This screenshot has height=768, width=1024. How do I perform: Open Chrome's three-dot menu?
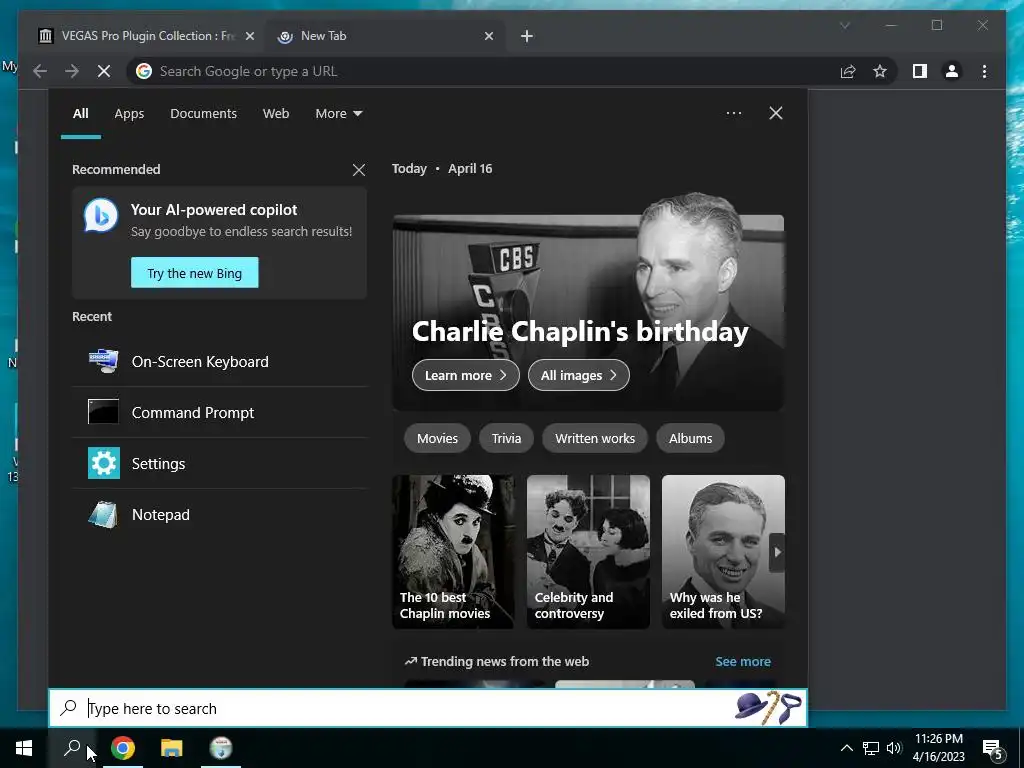984,71
